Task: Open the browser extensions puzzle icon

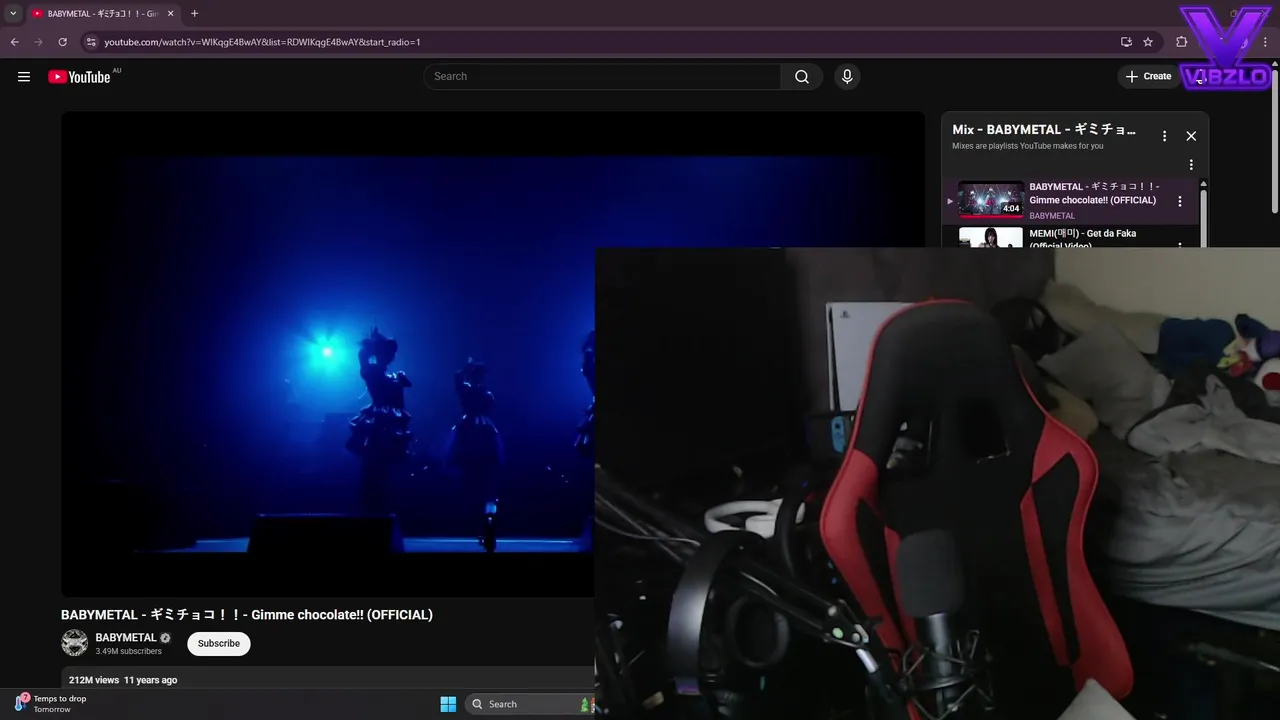Action: (x=1182, y=42)
